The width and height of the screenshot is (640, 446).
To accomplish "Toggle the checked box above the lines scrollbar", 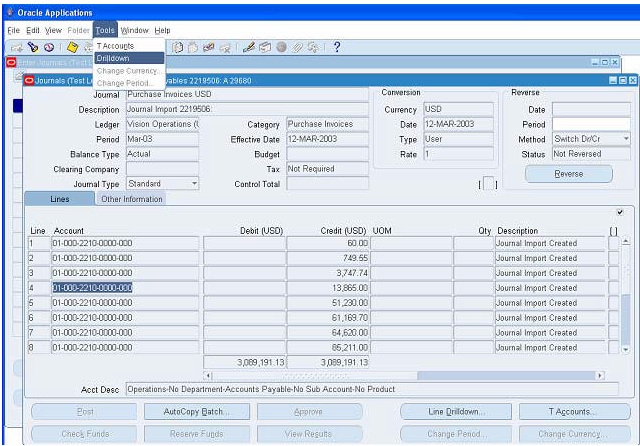I will point(620,212).
